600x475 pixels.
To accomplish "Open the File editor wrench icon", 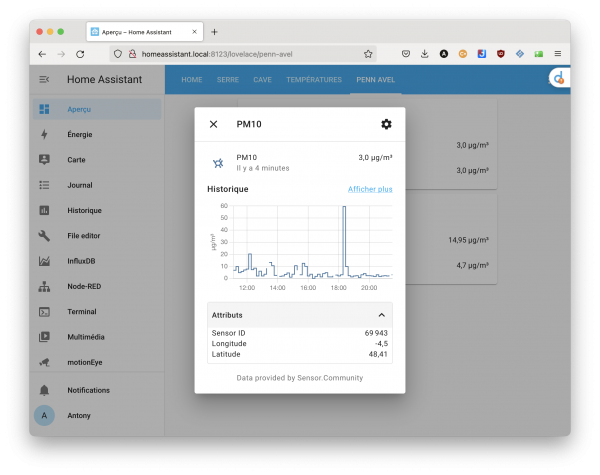I will tap(44, 236).
